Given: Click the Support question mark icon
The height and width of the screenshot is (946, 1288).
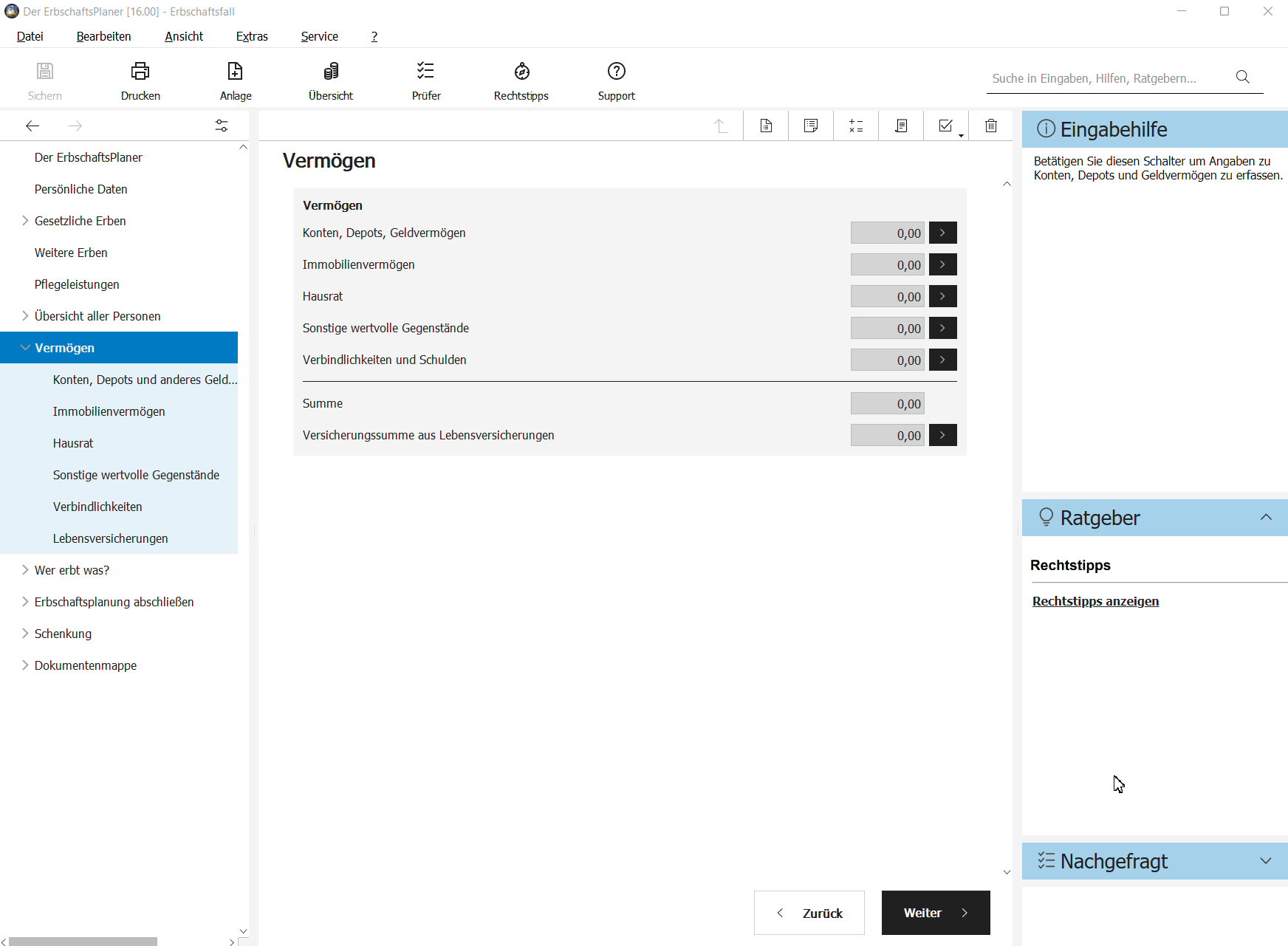Looking at the screenshot, I should click(x=616, y=72).
